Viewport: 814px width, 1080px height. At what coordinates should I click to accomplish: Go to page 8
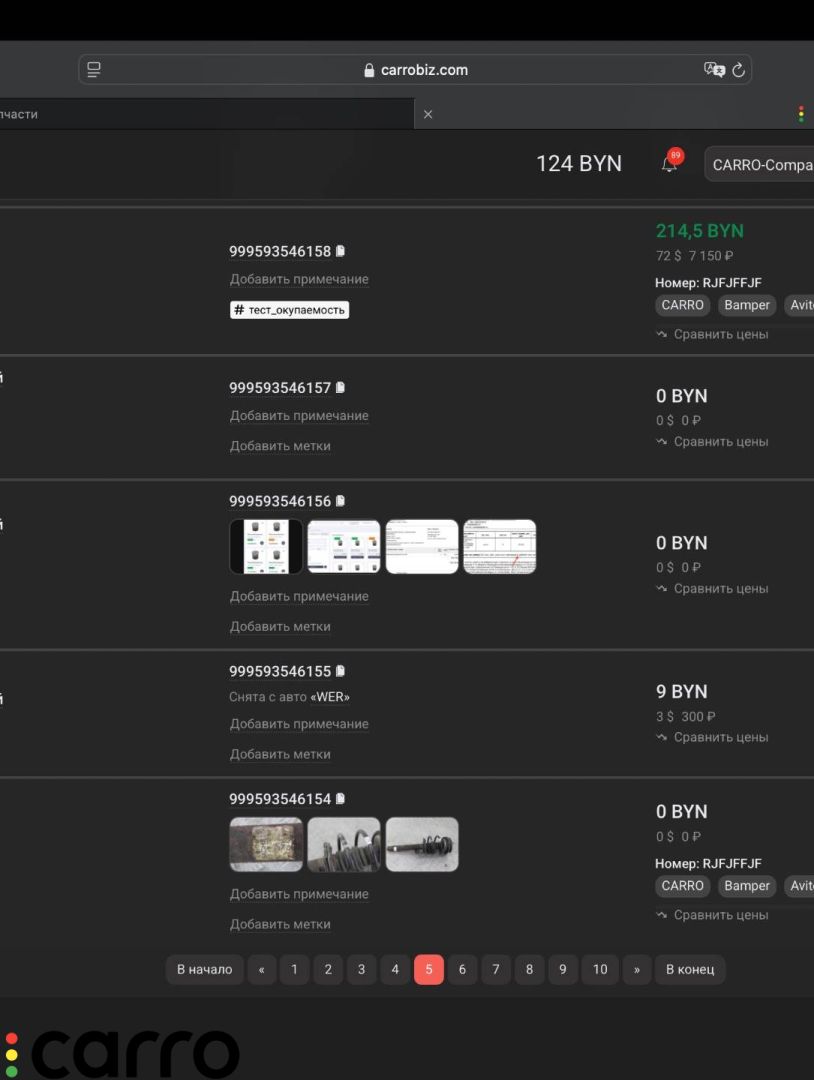(530, 970)
